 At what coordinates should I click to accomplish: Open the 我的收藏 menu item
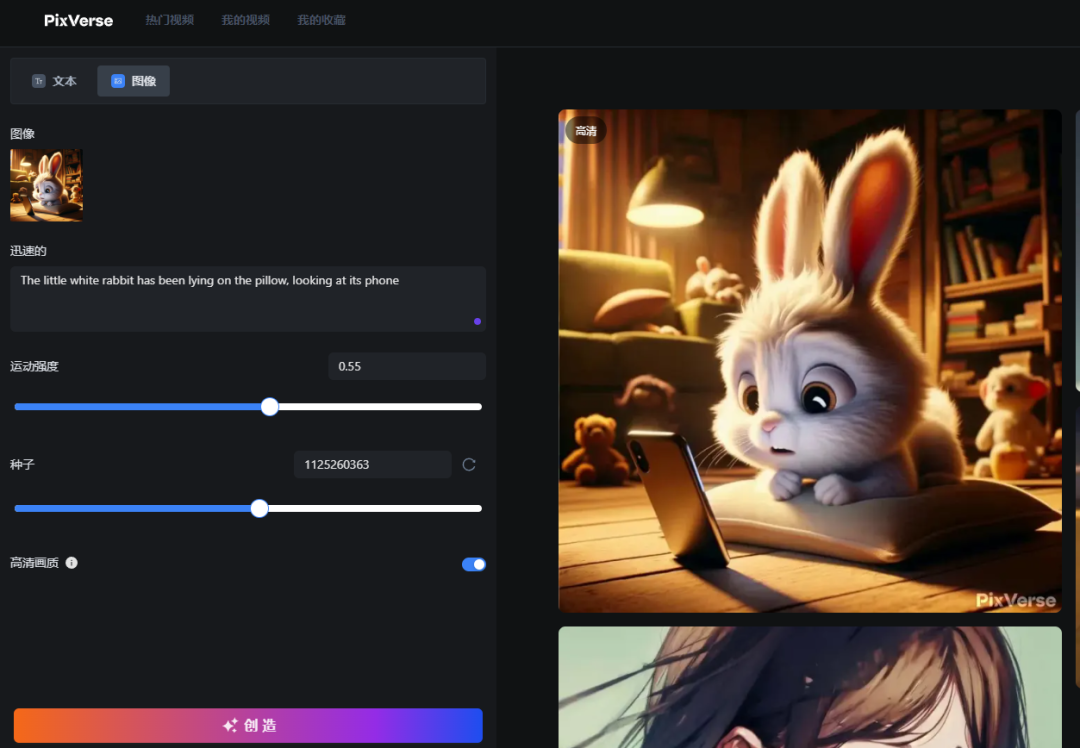pos(321,19)
